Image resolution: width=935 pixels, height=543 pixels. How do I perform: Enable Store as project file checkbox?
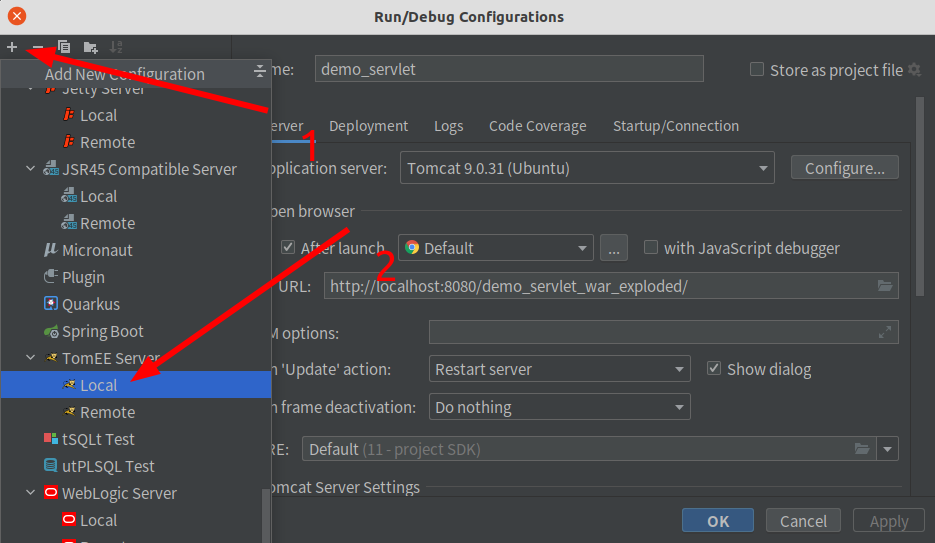(x=757, y=69)
